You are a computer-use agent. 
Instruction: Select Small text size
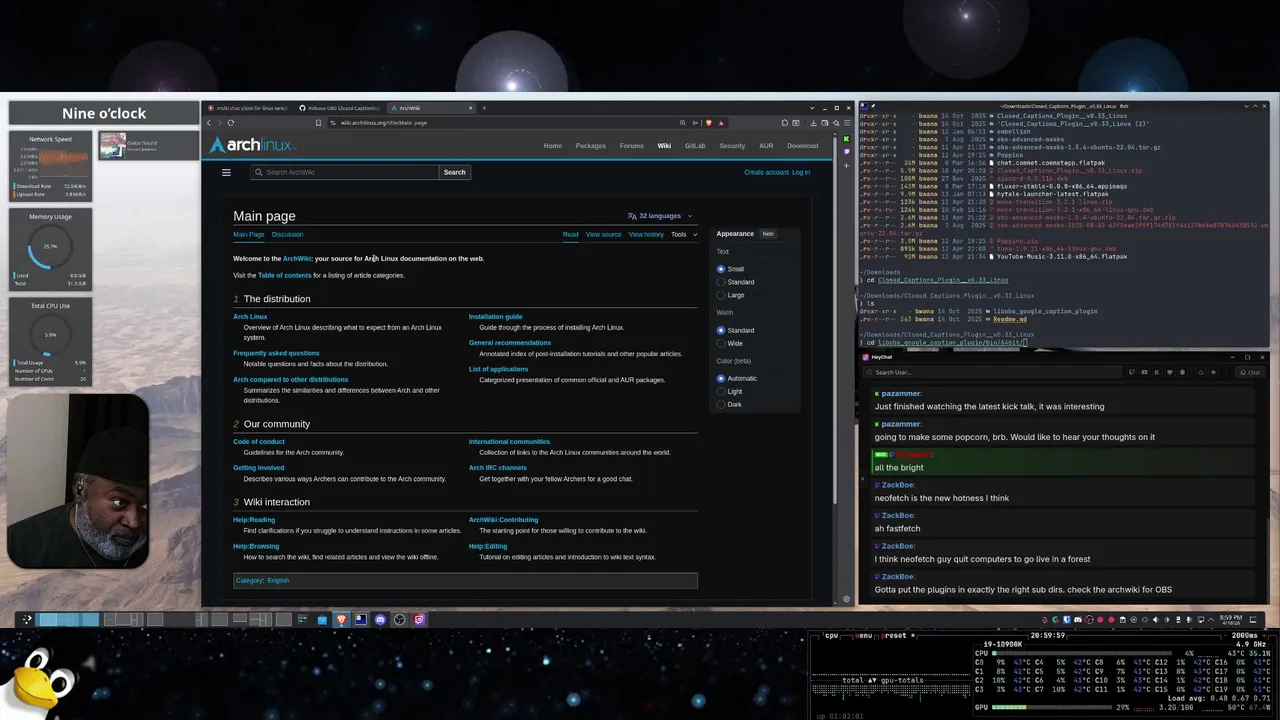point(720,269)
